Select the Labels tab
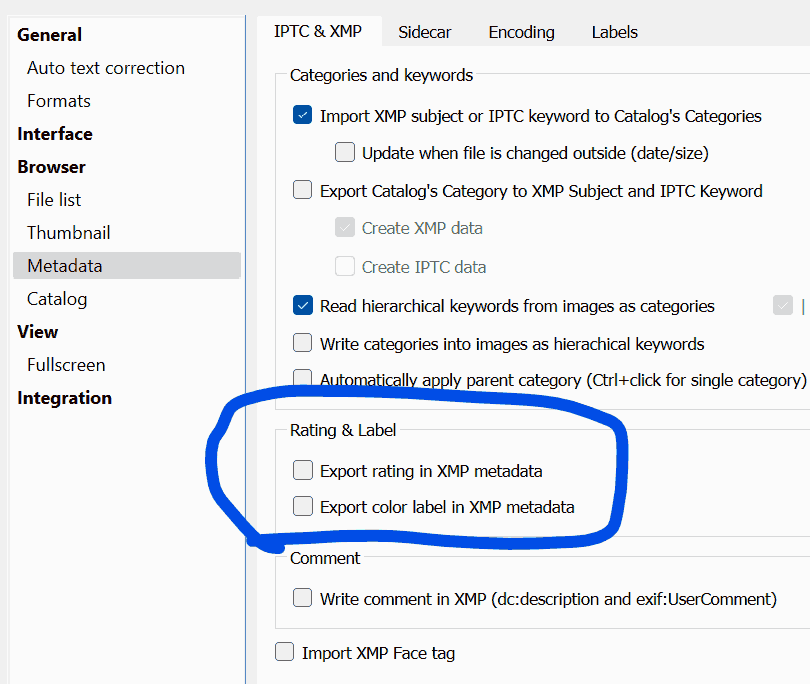 [x=614, y=32]
